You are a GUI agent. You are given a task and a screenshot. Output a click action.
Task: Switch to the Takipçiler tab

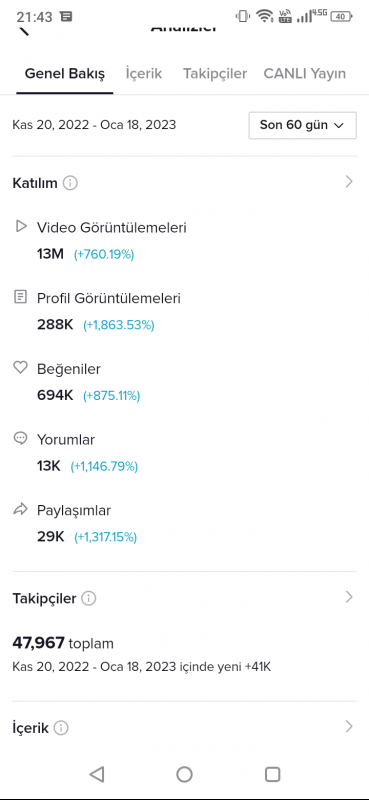point(215,73)
